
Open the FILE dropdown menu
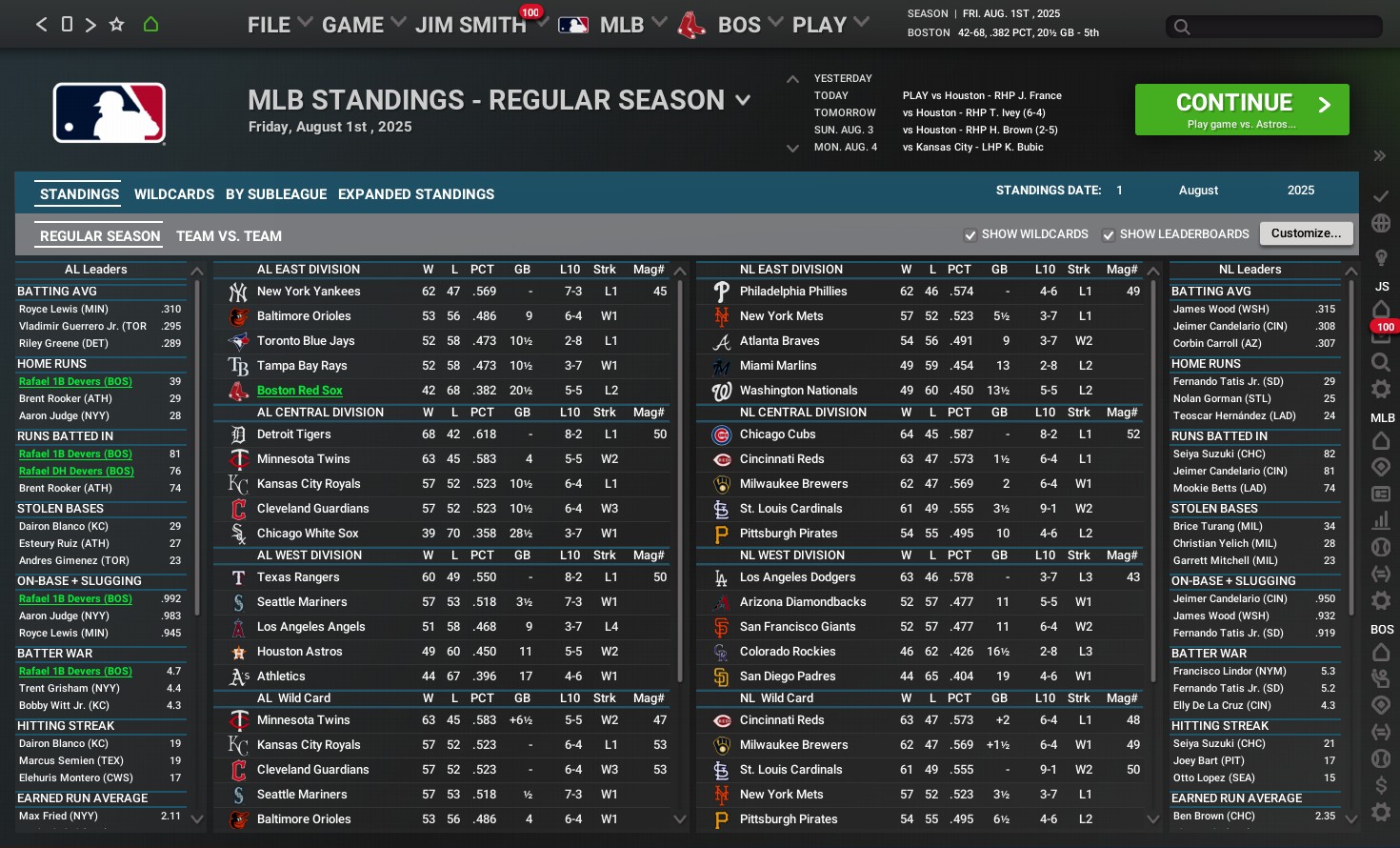pyautogui.click(x=280, y=25)
